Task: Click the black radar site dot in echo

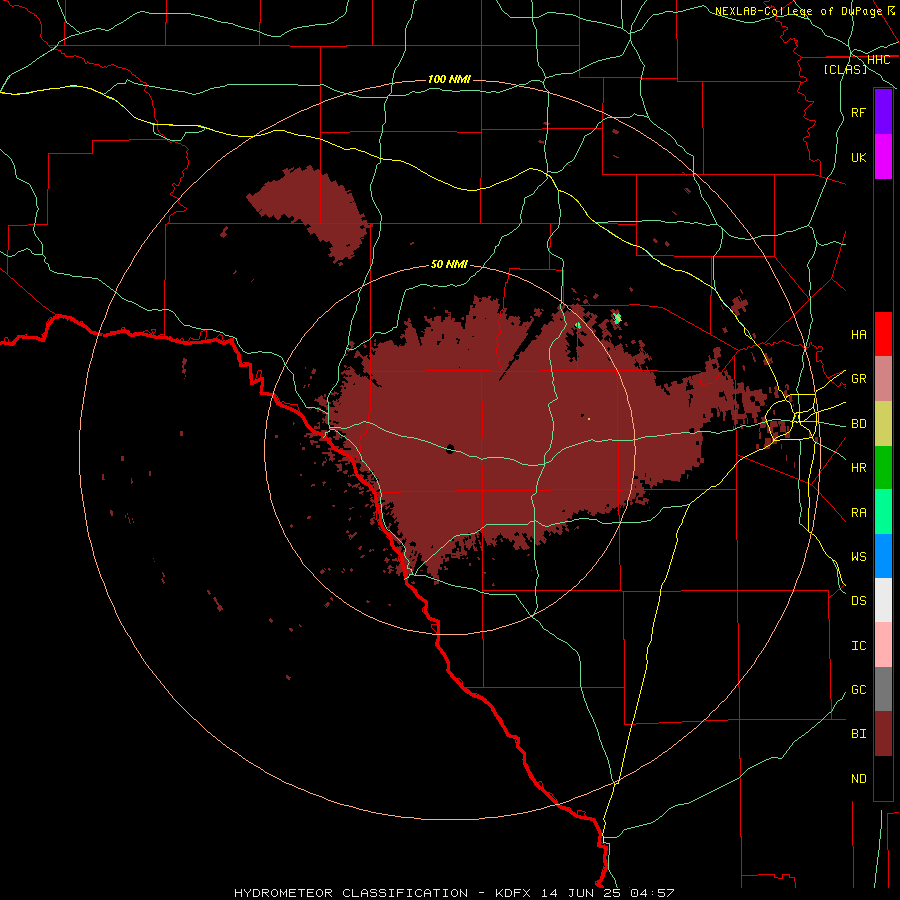Action: 450,449
